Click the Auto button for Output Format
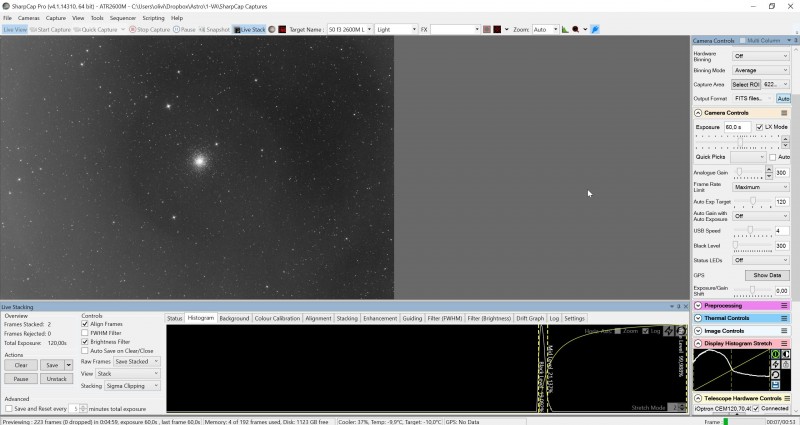 (x=783, y=98)
